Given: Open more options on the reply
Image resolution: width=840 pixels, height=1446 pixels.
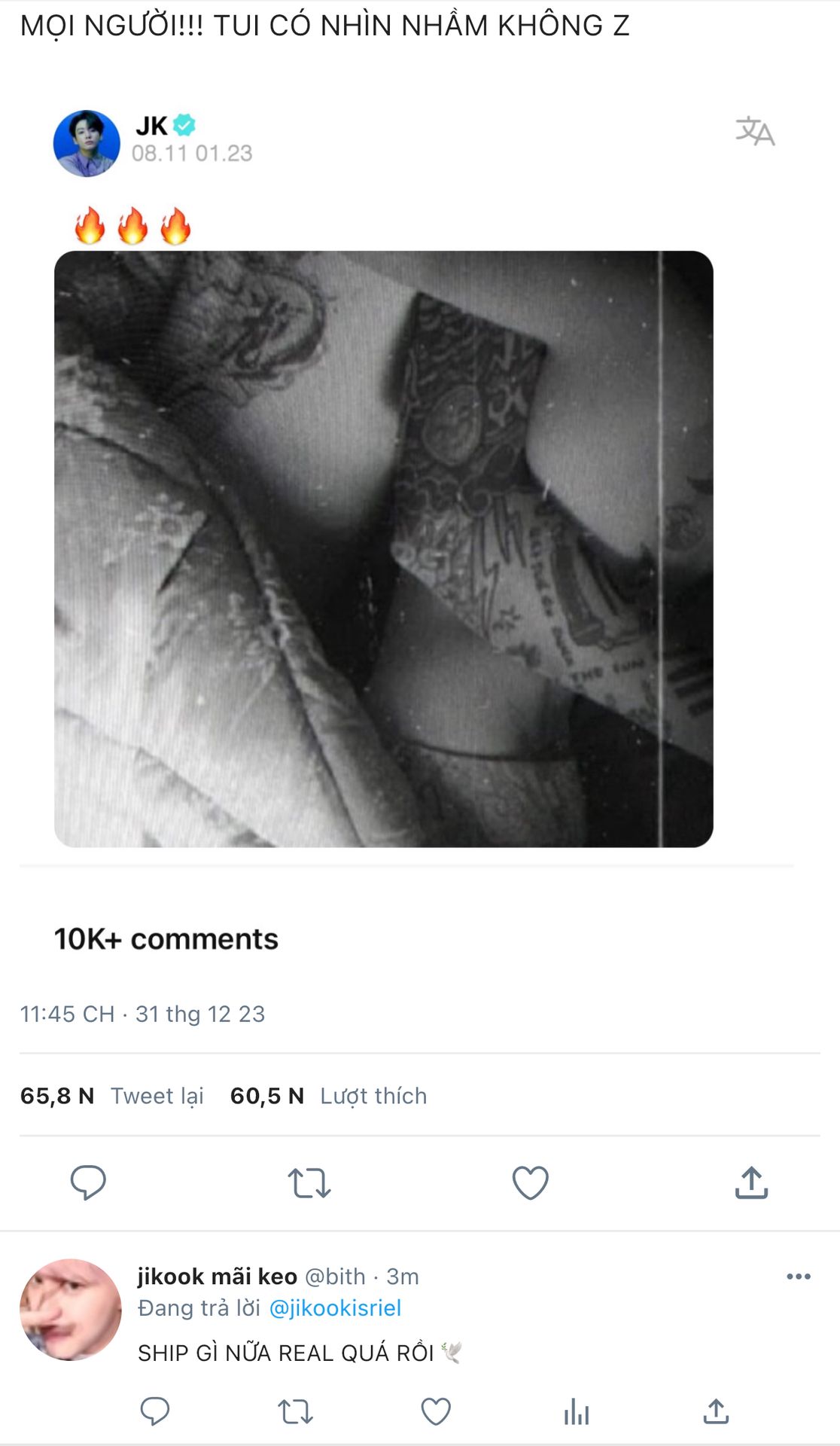Looking at the screenshot, I should coord(798,1277).
